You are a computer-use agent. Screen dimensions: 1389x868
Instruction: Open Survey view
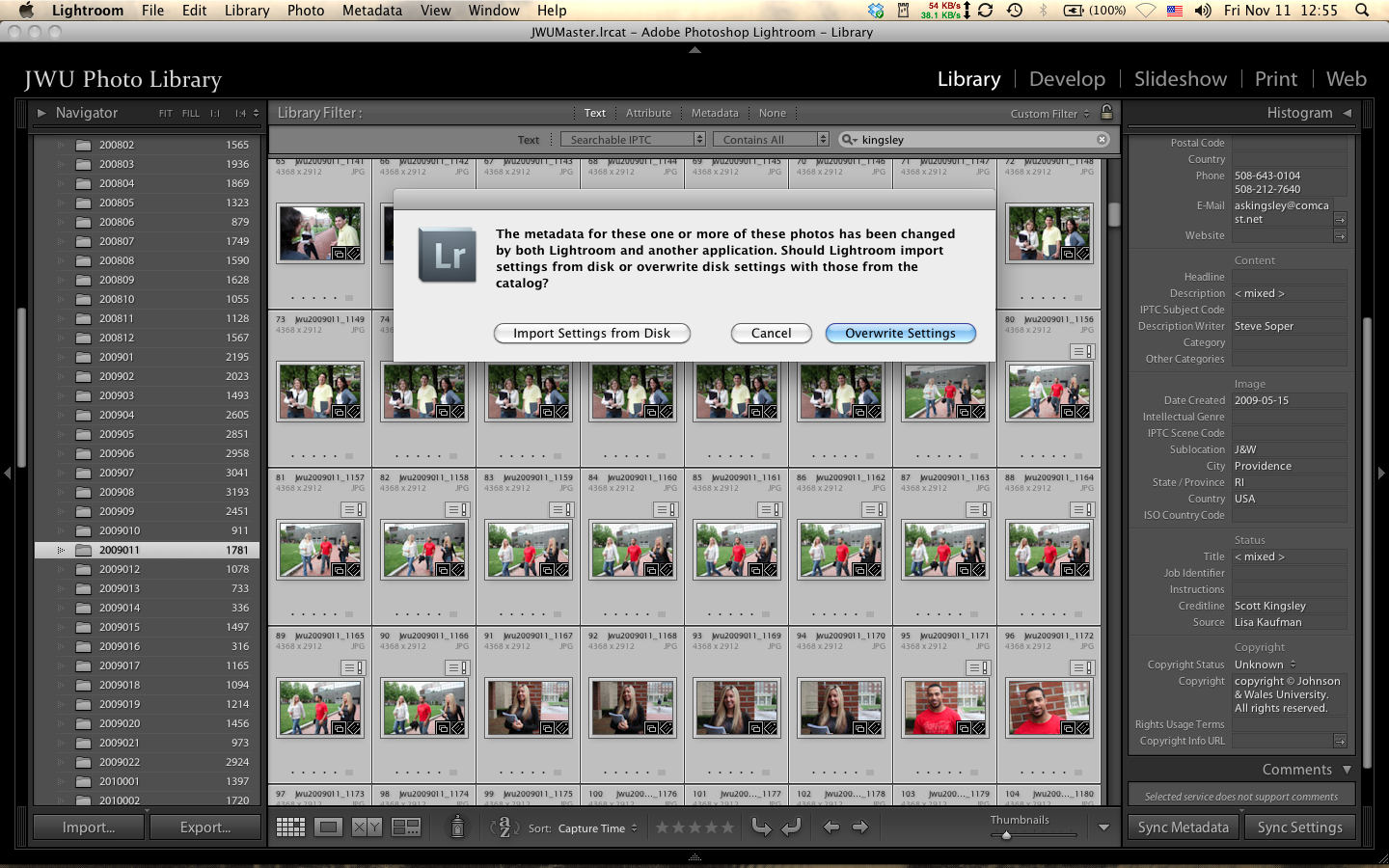[x=406, y=827]
